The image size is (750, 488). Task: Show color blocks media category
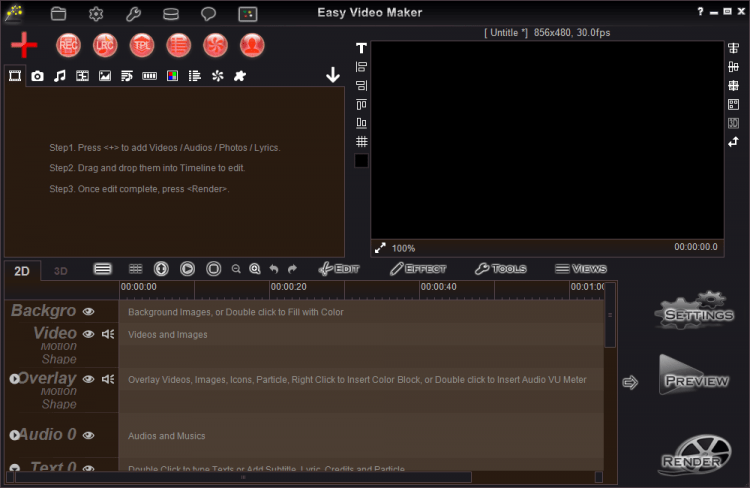pos(172,76)
